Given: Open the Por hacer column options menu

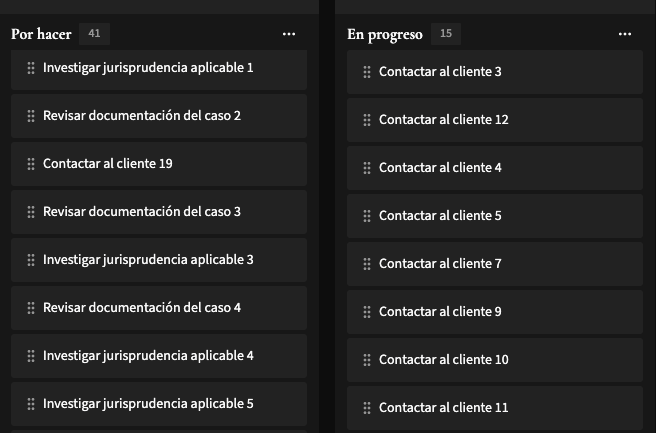Looking at the screenshot, I should coord(289,34).
